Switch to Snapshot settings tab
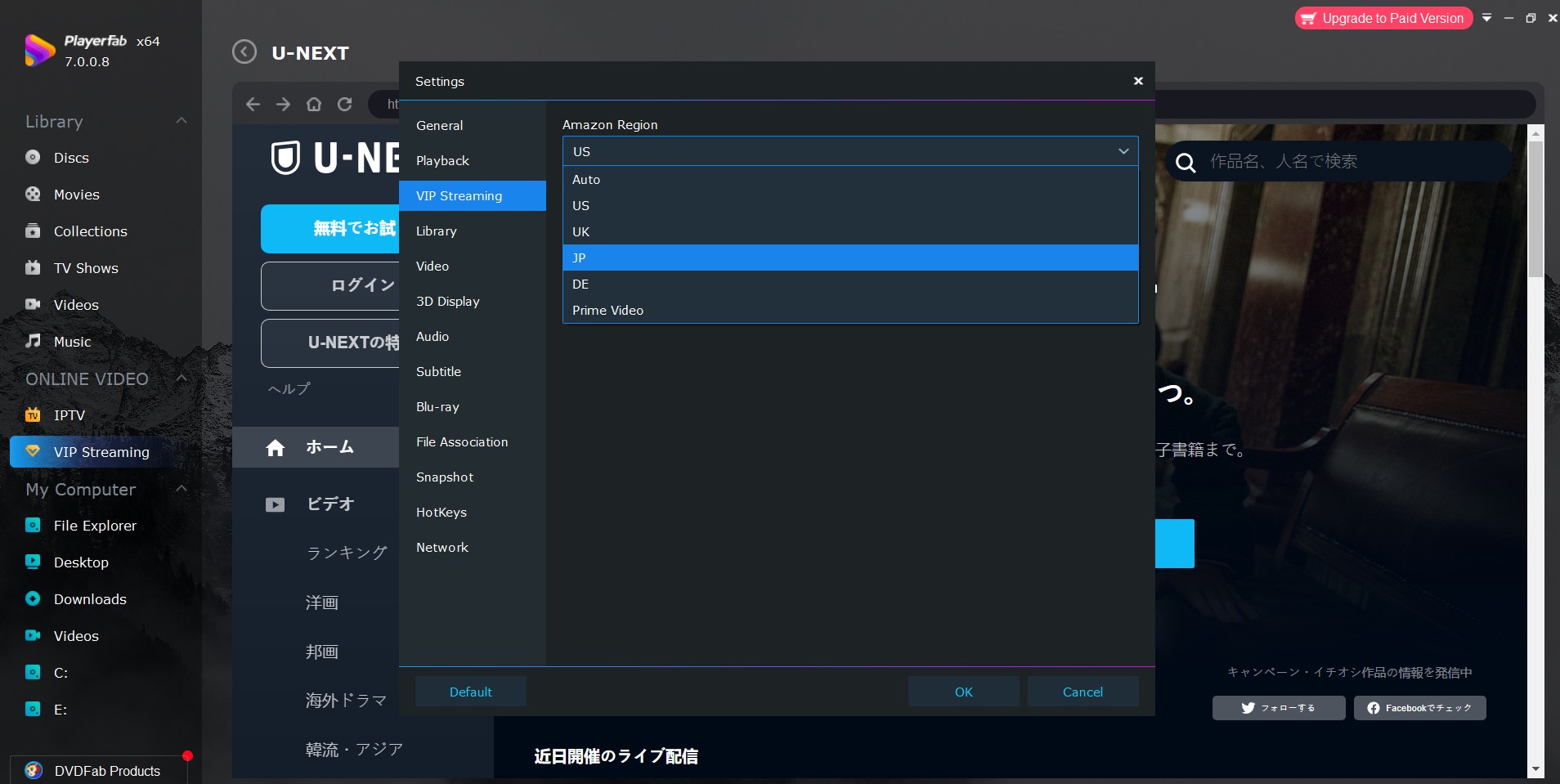Image resolution: width=1560 pixels, height=784 pixels. click(473, 477)
